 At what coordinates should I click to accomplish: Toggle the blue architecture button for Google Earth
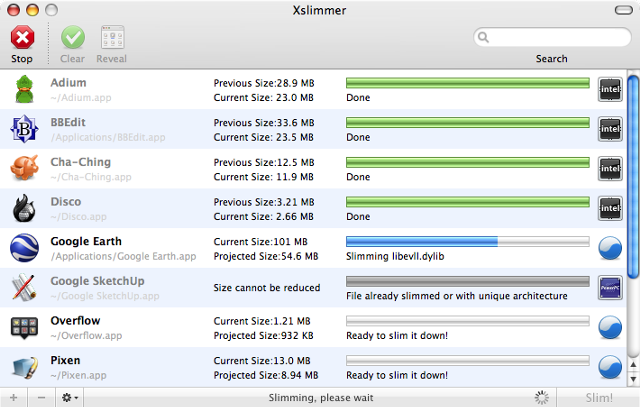click(610, 248)
